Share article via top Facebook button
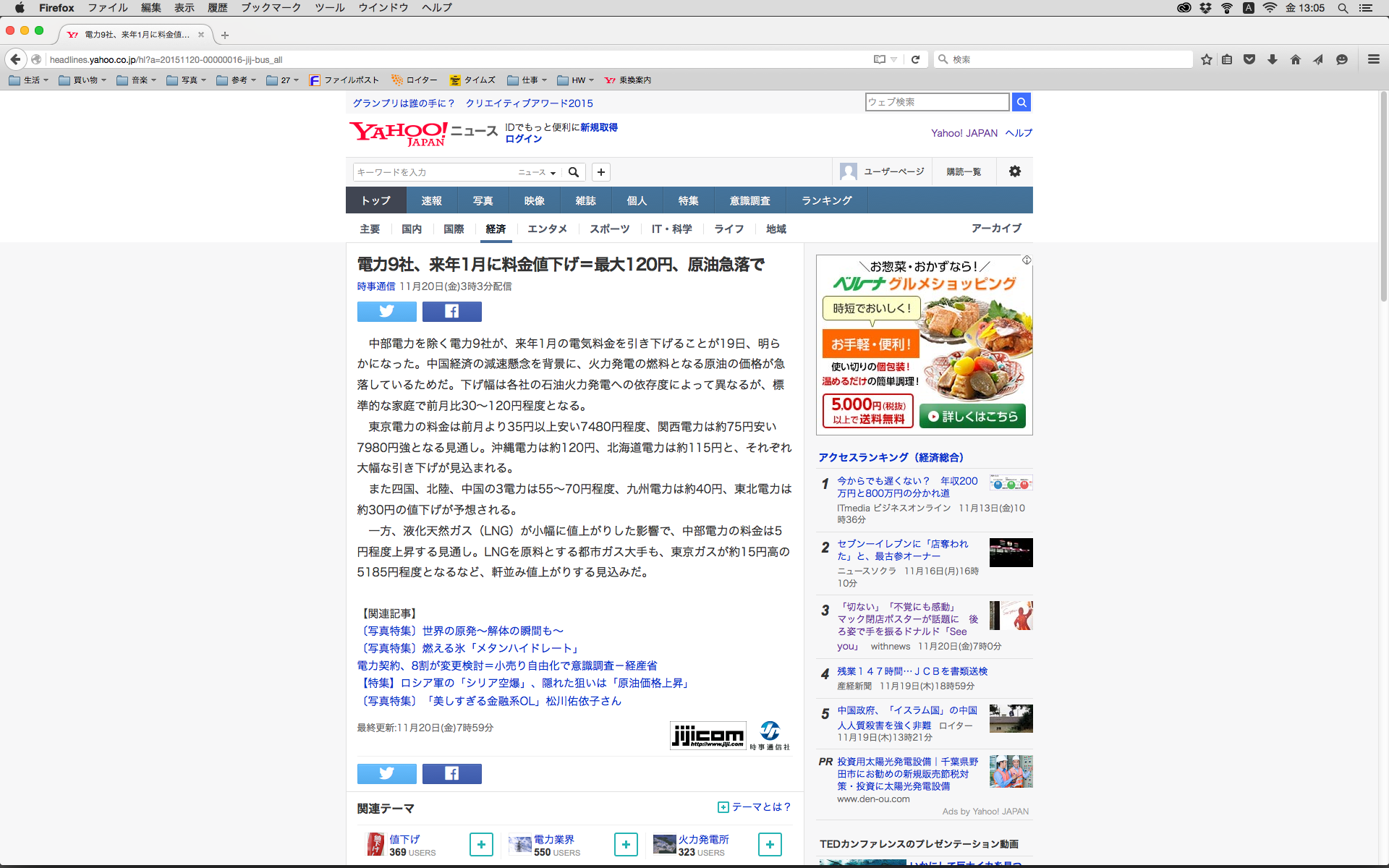Viewport: 1389px width, 868px height. click(x=451, y=311)
